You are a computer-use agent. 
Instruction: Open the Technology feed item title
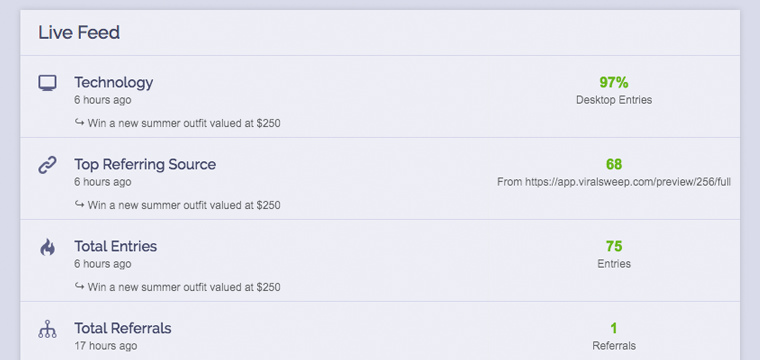click(x=113, y=82)
